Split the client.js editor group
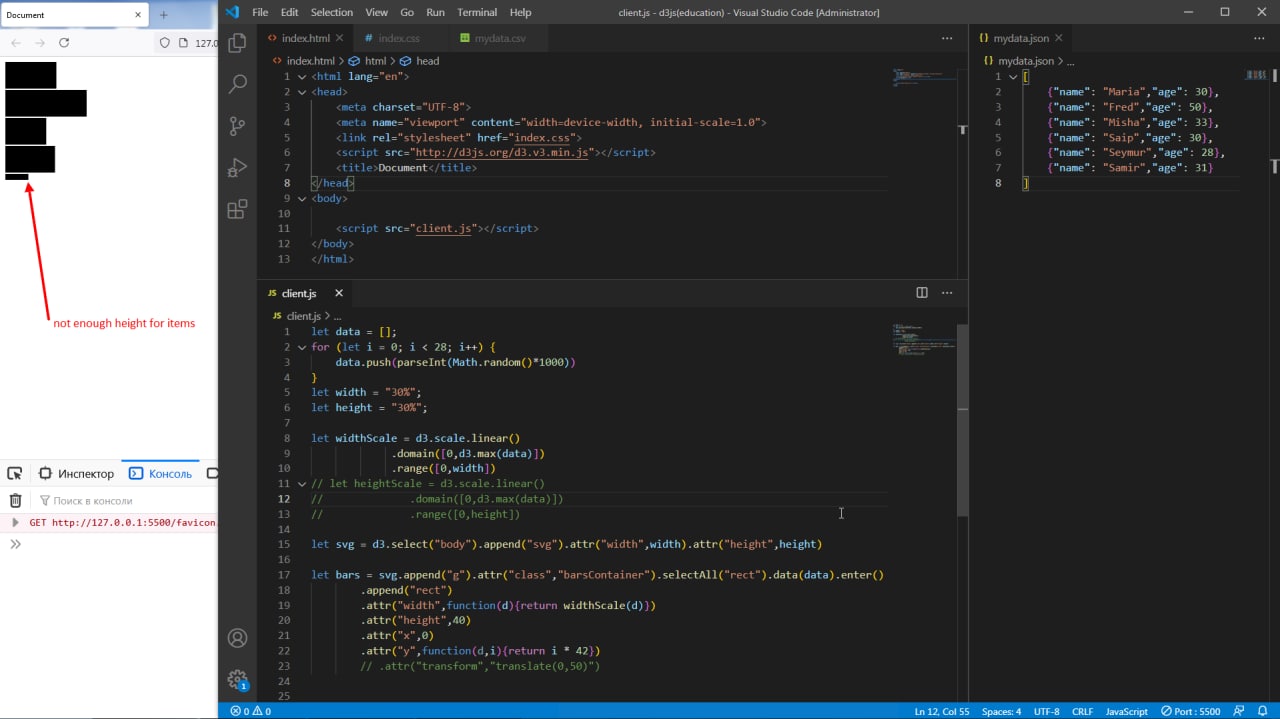 pos(922,293)
